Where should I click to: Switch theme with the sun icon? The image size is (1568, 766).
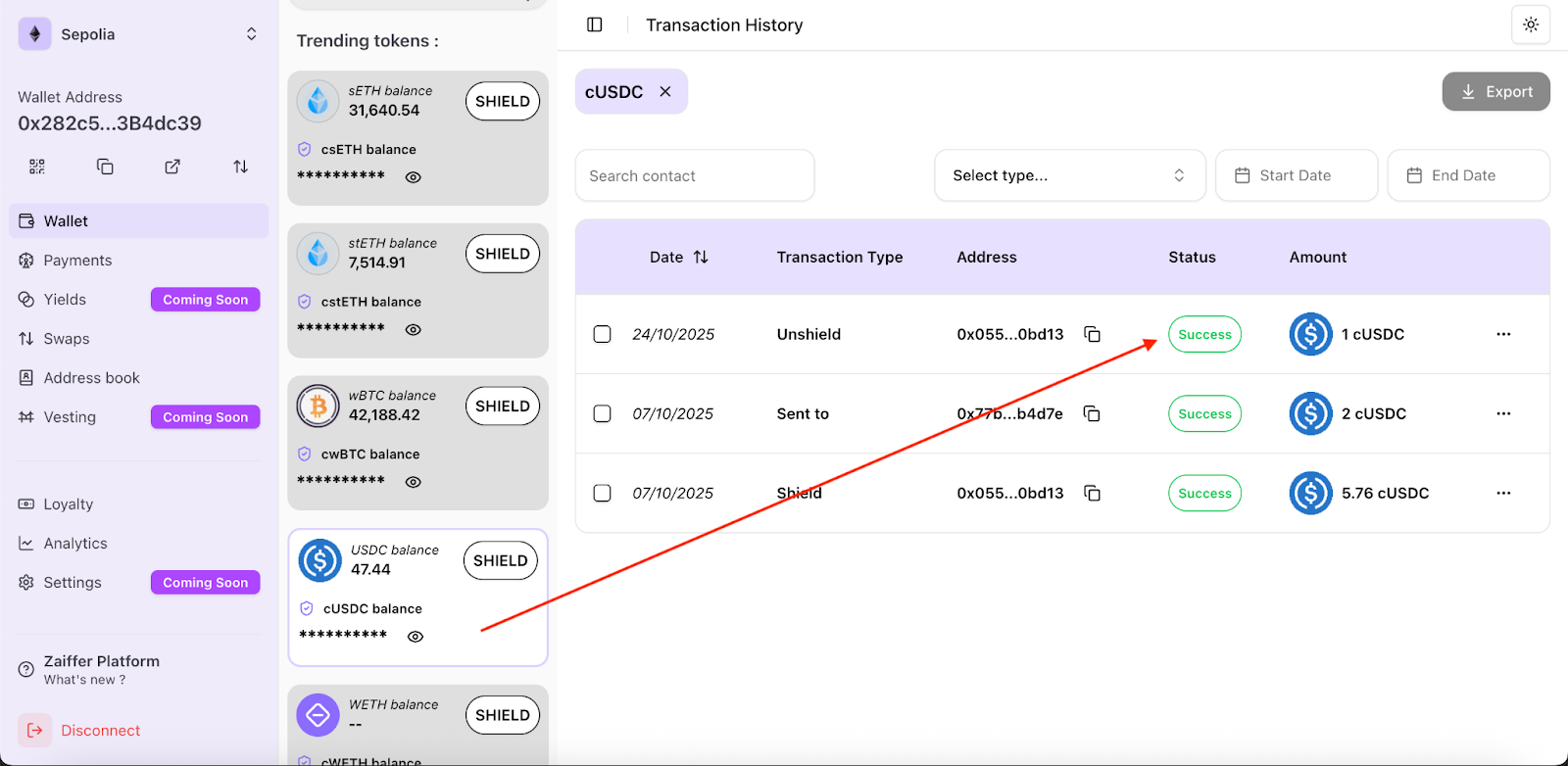[x=1531, y=24]
